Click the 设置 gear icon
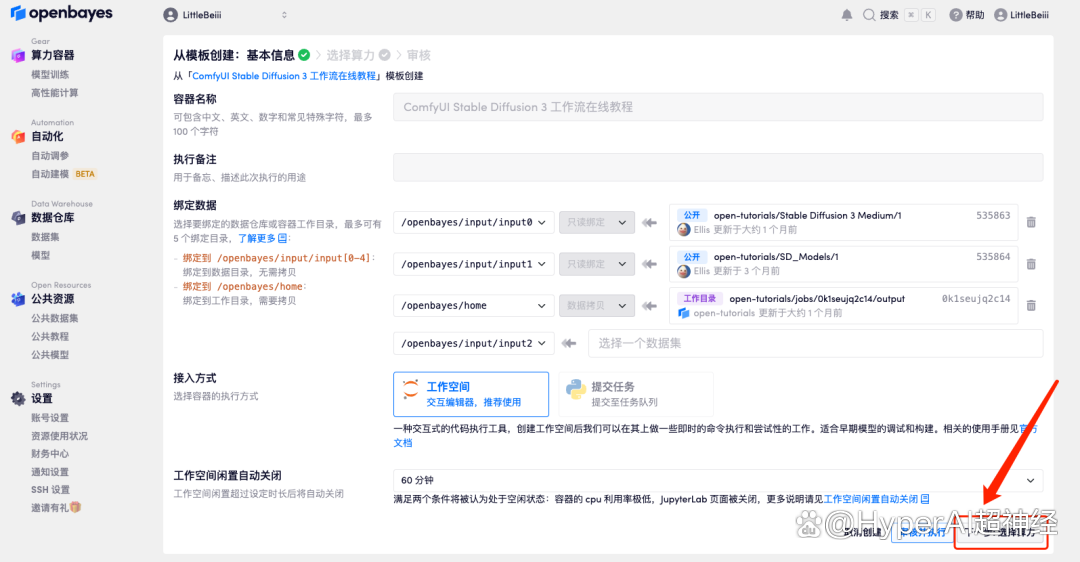The width and height of the screenshot is (1080, 562). tap(18, 399)
